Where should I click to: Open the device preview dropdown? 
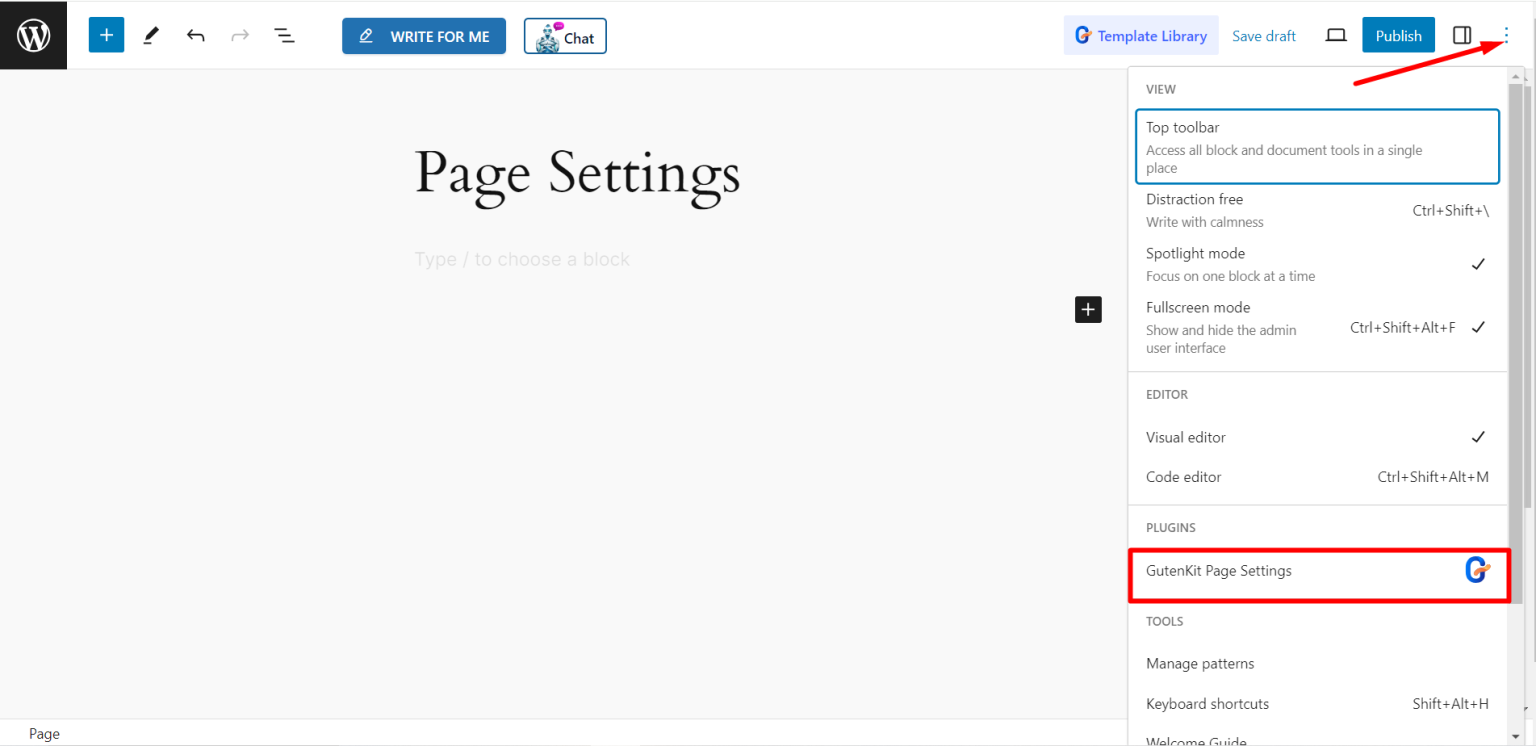pos(1336,34)
